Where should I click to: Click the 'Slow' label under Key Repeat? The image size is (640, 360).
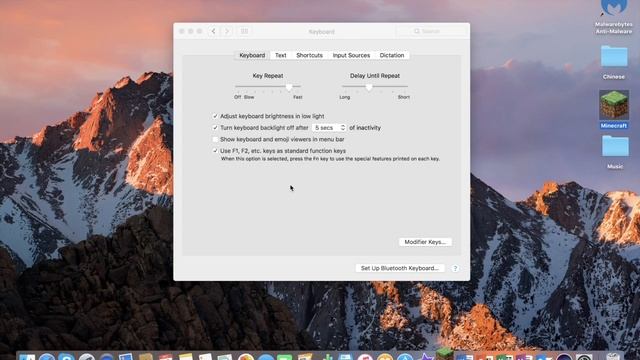click(x=249, y=97)
